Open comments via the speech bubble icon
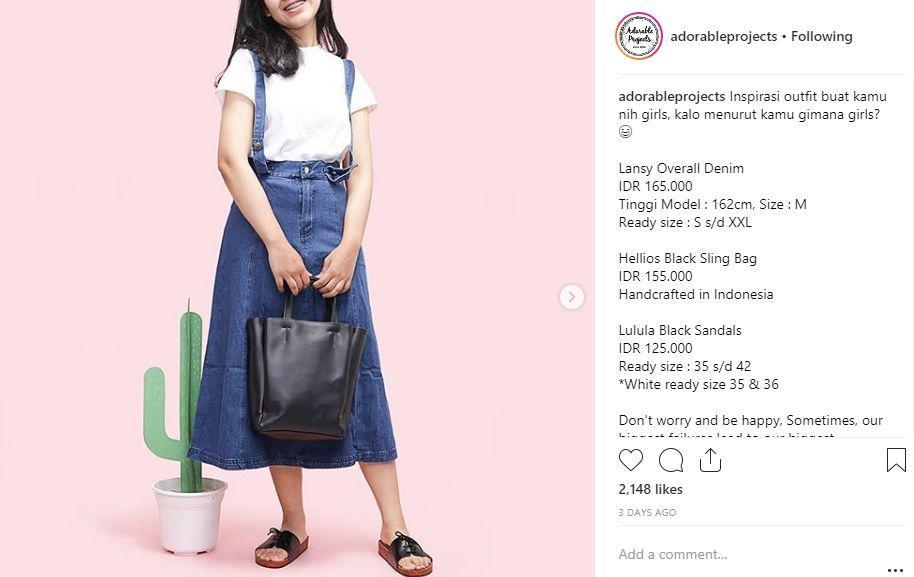 point(671,460)
